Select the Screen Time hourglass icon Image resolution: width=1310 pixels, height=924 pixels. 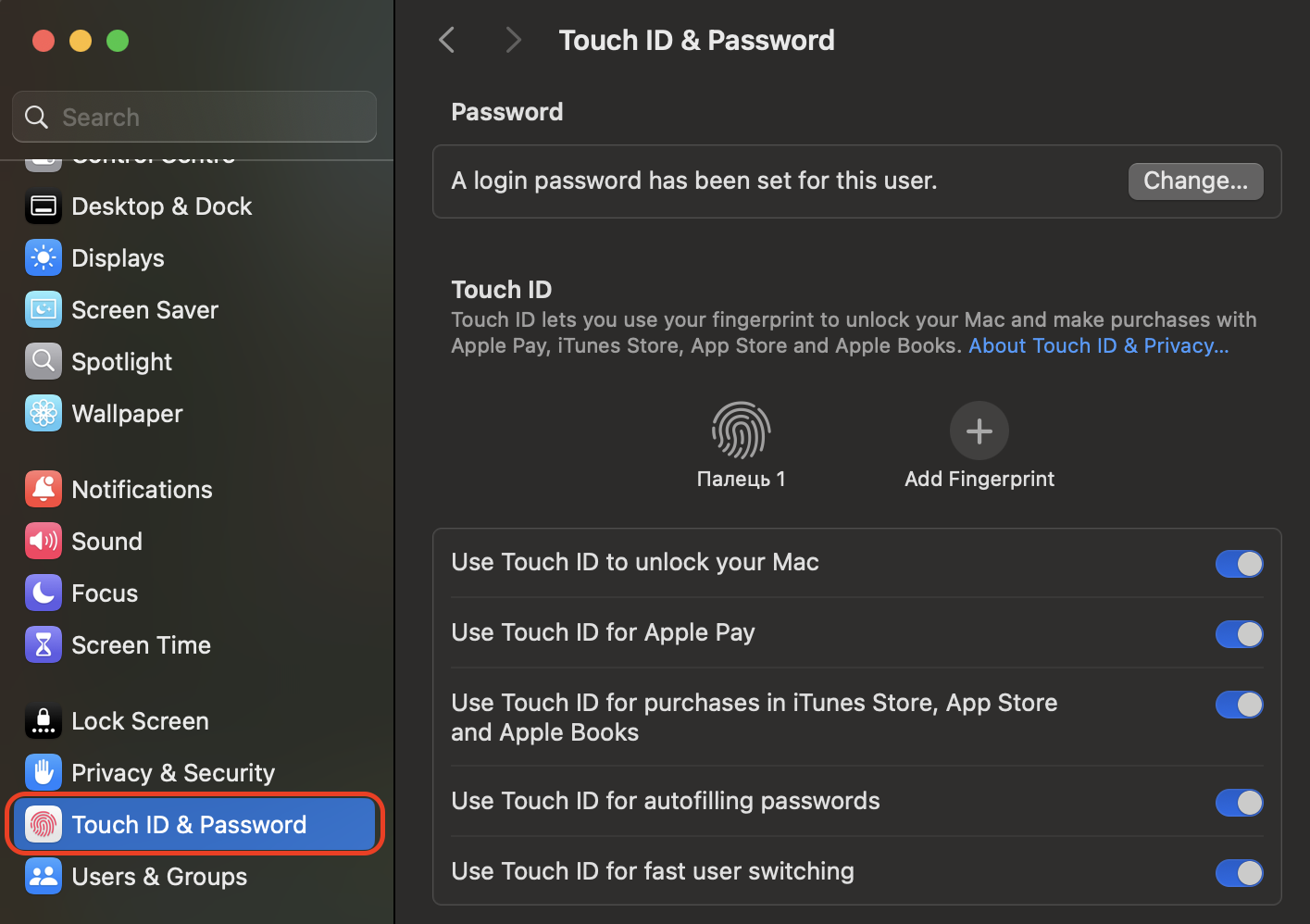click(x=44, y=644)
